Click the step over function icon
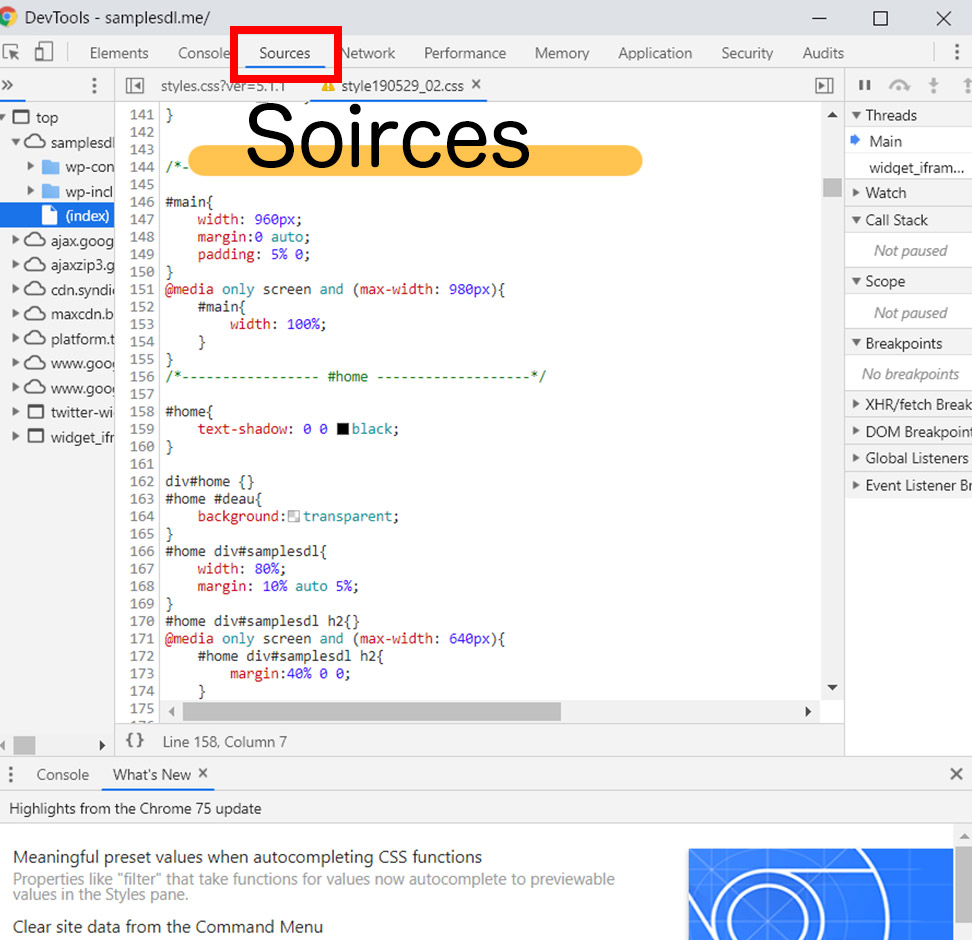Viewport: 972px width, 940px height. [x=900, y=86]
